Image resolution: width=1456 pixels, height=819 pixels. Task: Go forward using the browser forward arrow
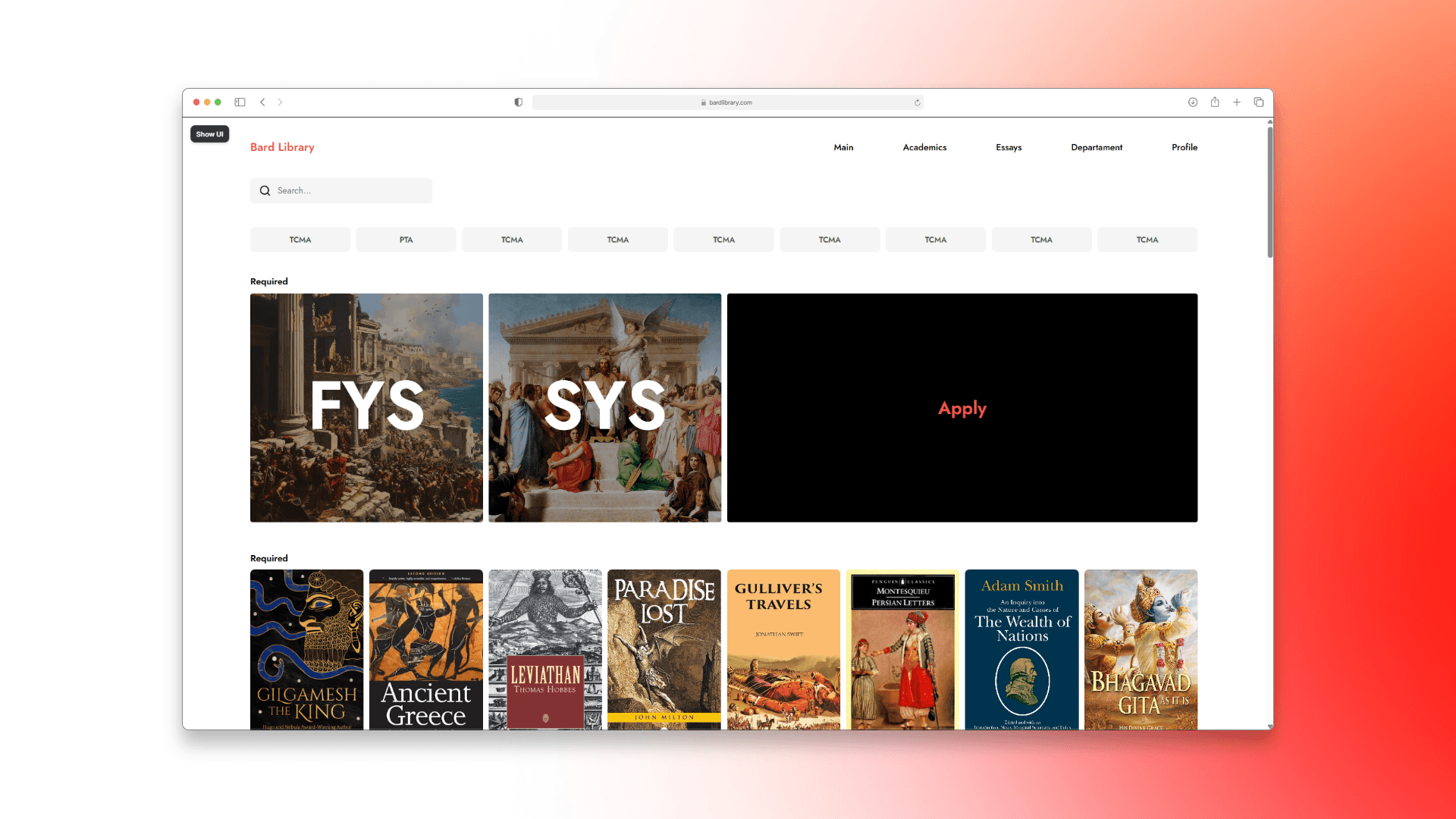[280, 102]
